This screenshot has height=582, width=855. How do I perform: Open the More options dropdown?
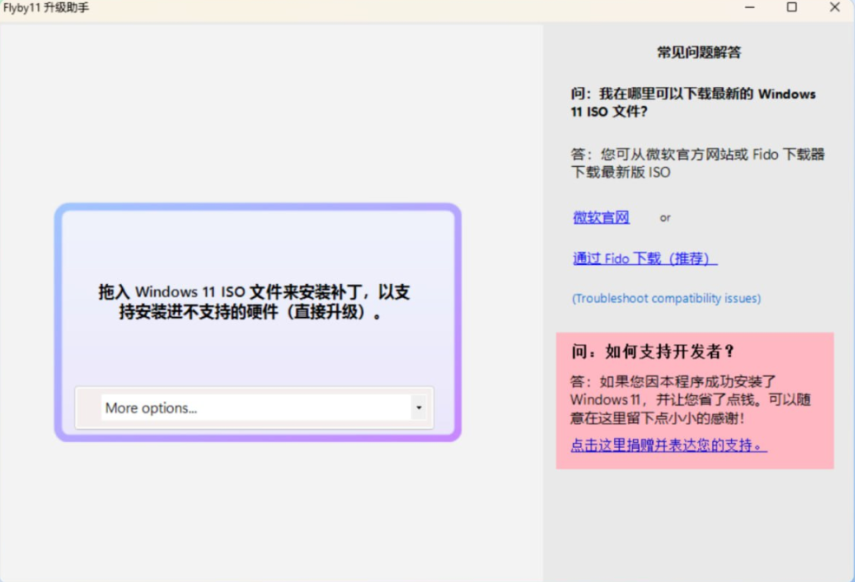[x=263, y=407]
